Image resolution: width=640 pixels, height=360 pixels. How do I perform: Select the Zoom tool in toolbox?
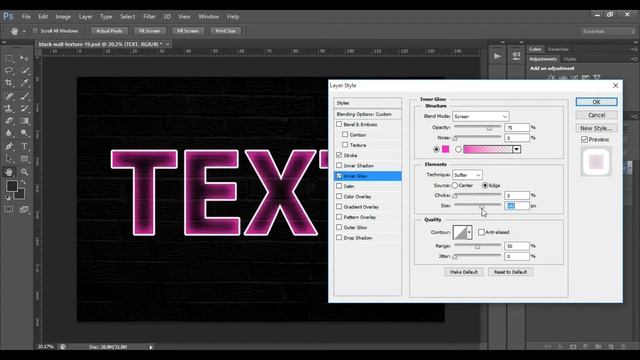pos(24,172)
